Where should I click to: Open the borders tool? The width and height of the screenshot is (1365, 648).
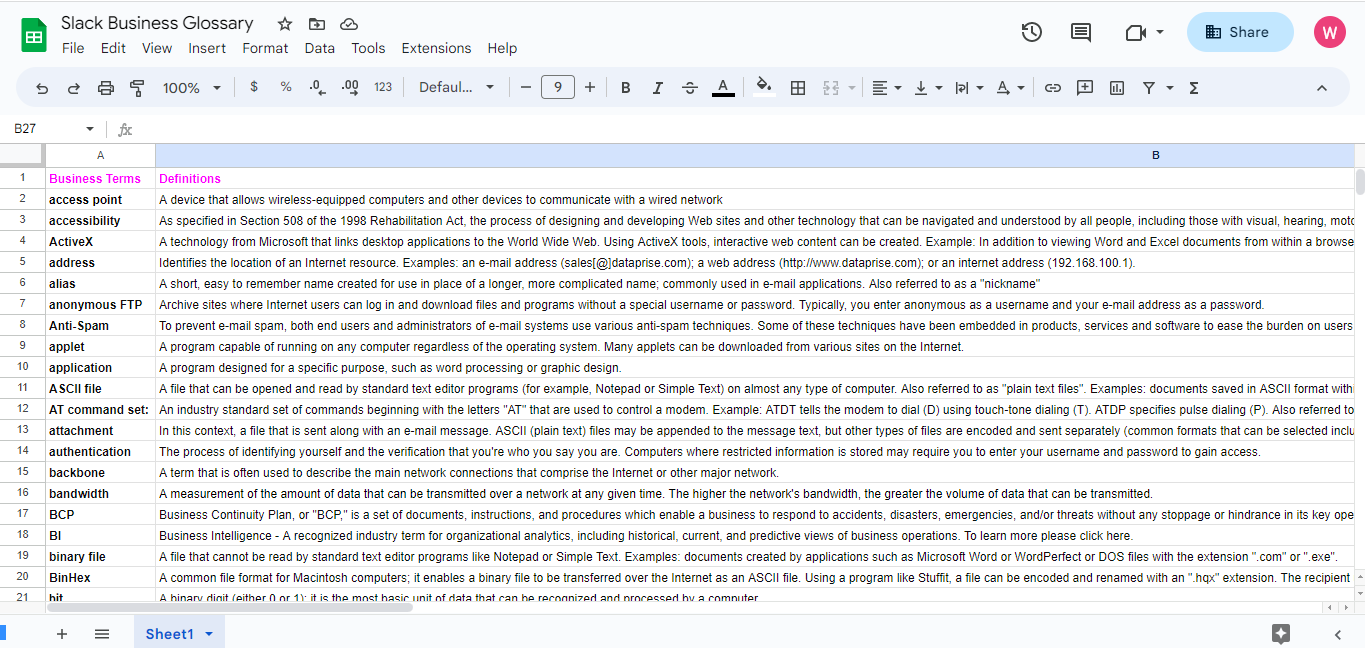pos(798,88)
